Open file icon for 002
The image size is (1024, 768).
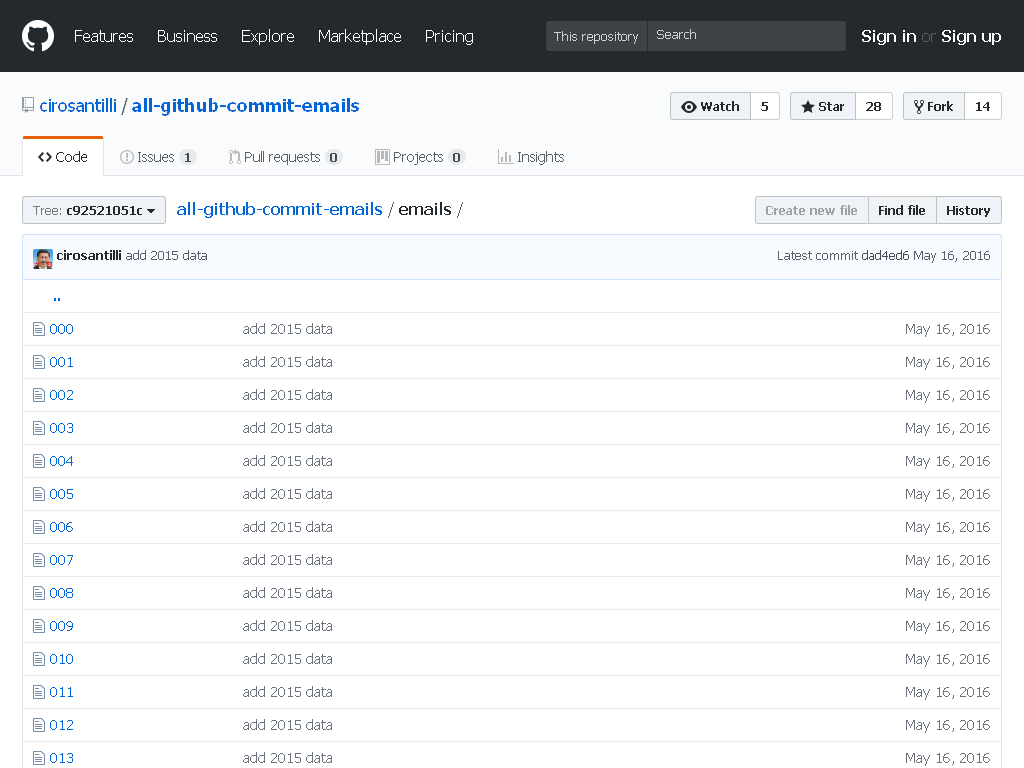pyautogui.click(x=39, y=395)
